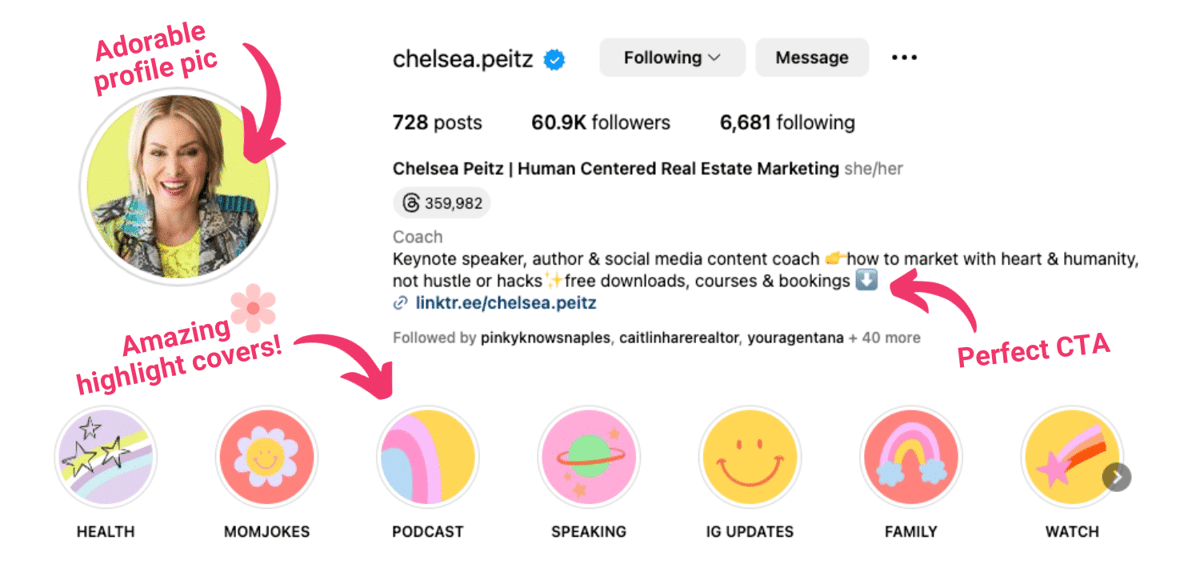Click the Message button

[811, 57]
